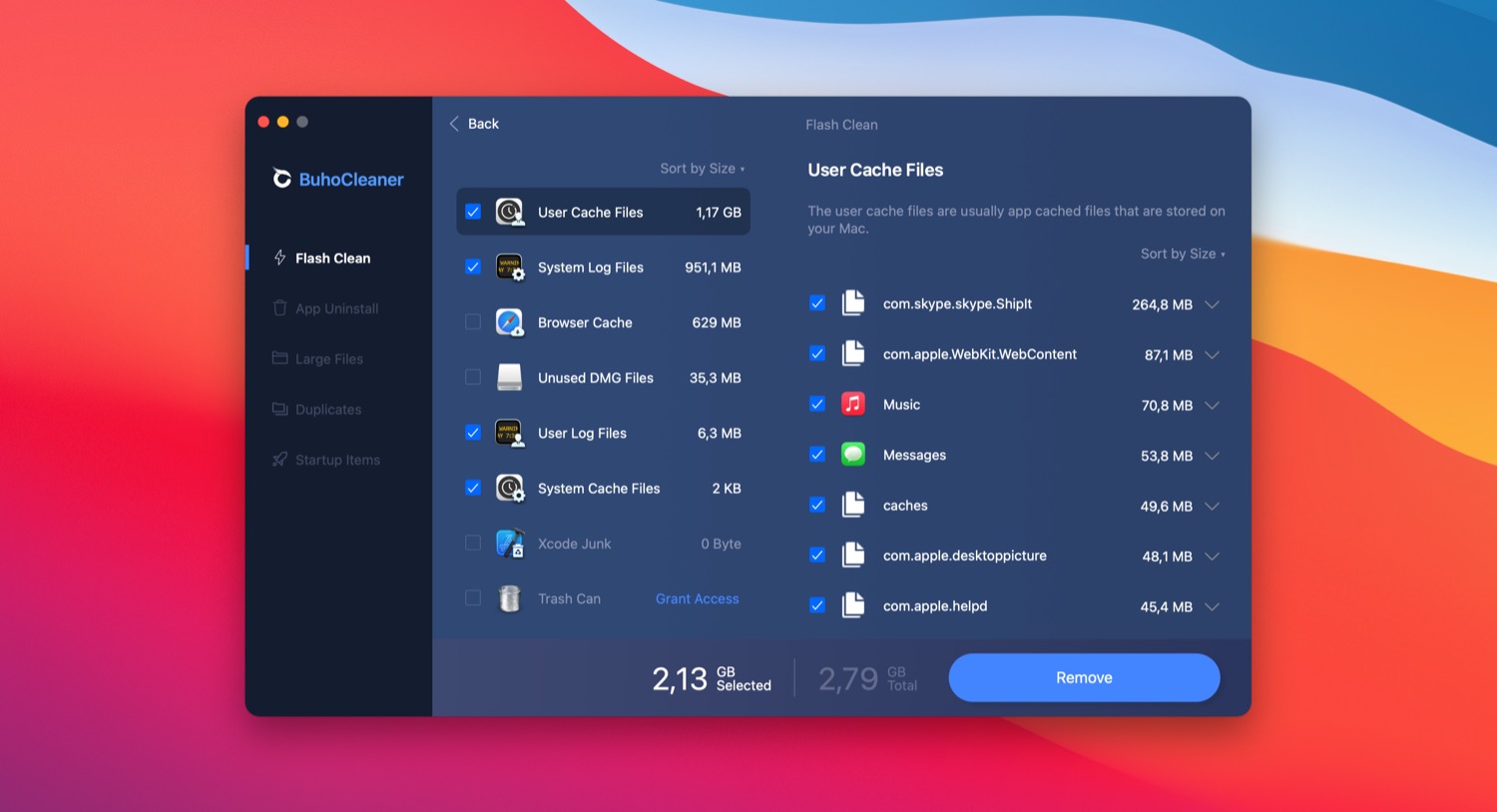Screen dimensions: 1497x812
Task: Click the com.apple.WebKit.WebContent file icon
Action: click(x=853, y=354)
